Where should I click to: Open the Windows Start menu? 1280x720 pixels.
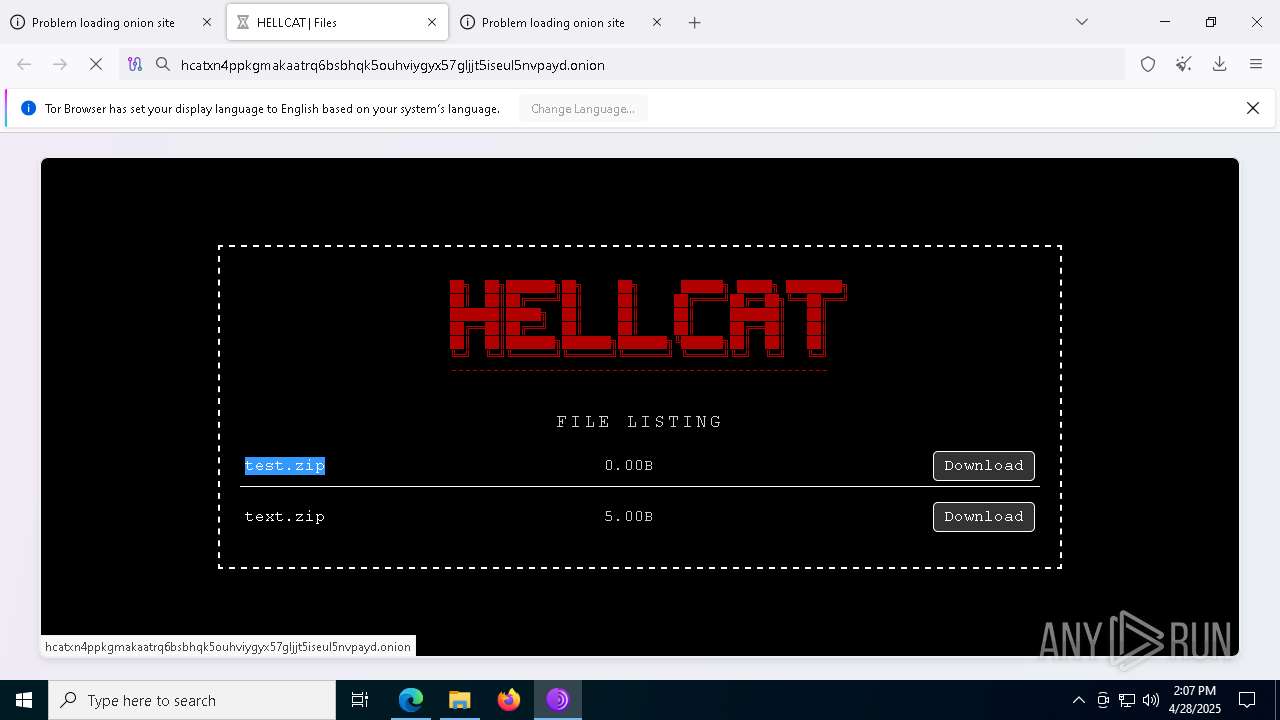click(24, 700)
